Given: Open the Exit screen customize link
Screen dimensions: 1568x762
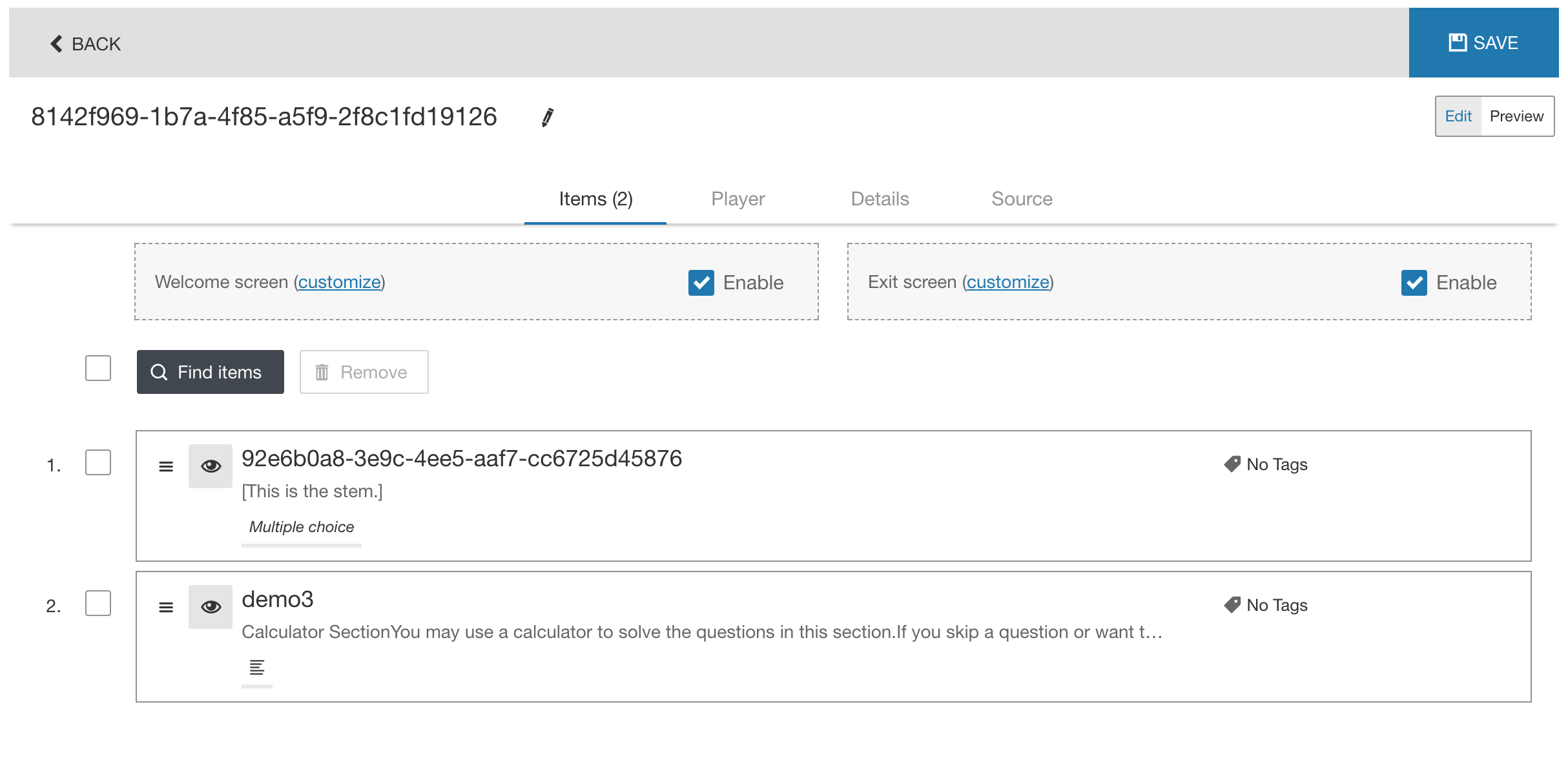Looking at the screenshot, I should coord(1007,282).
